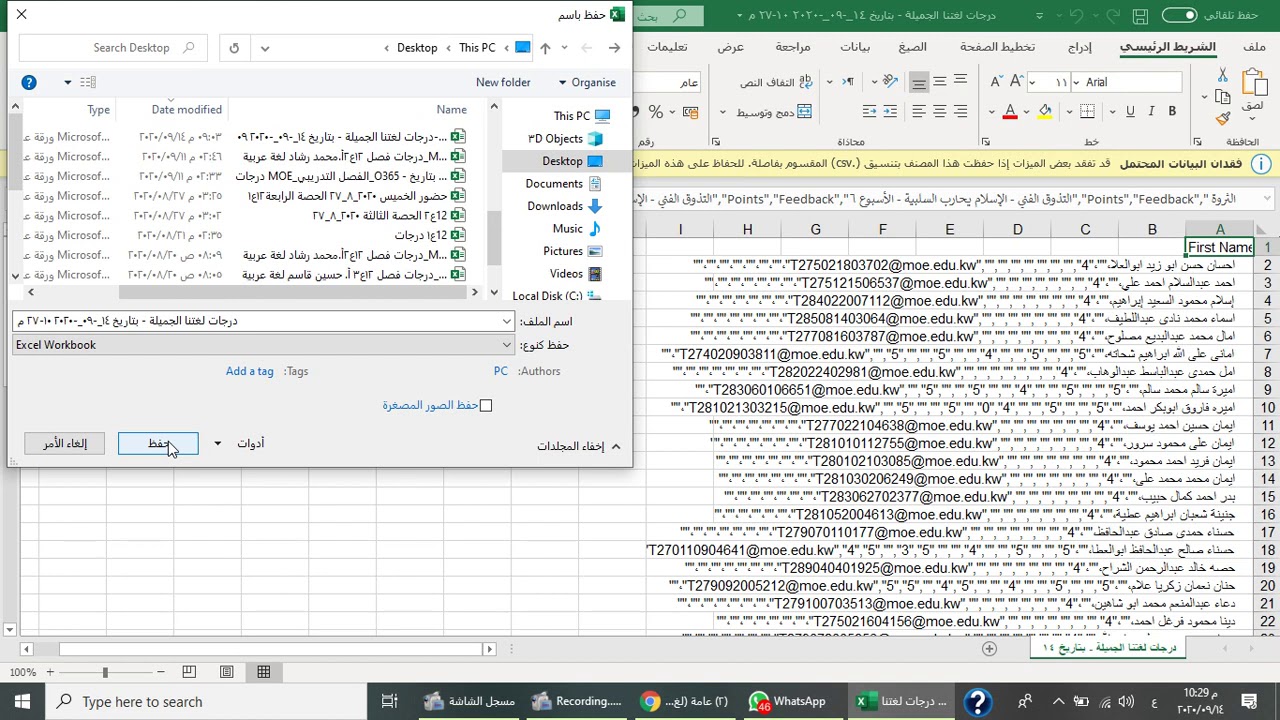
Task: Click the حفظ Save button
Action: pos(158,444)
